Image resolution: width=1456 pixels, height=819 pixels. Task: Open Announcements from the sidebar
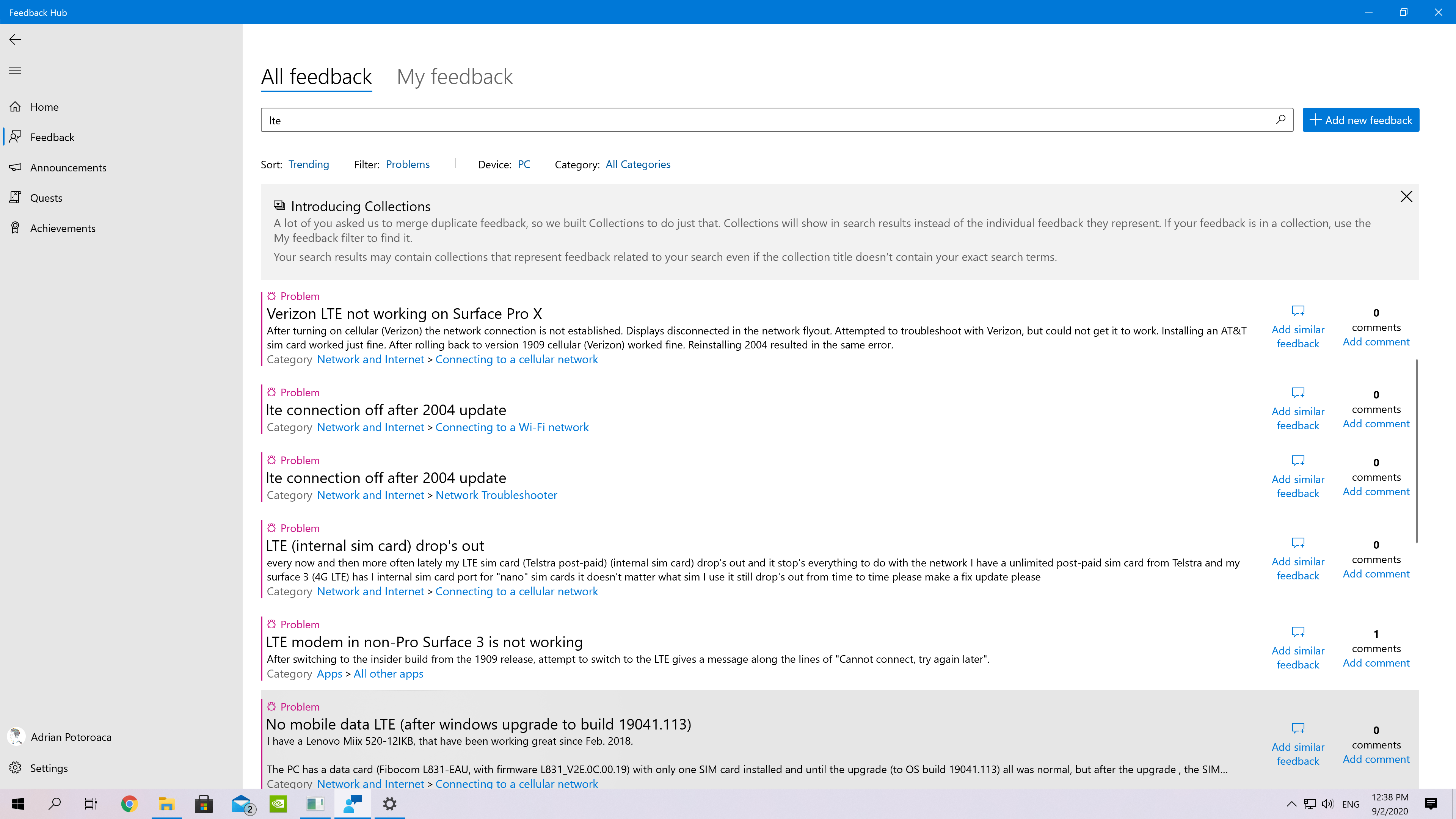click(68, 167)
